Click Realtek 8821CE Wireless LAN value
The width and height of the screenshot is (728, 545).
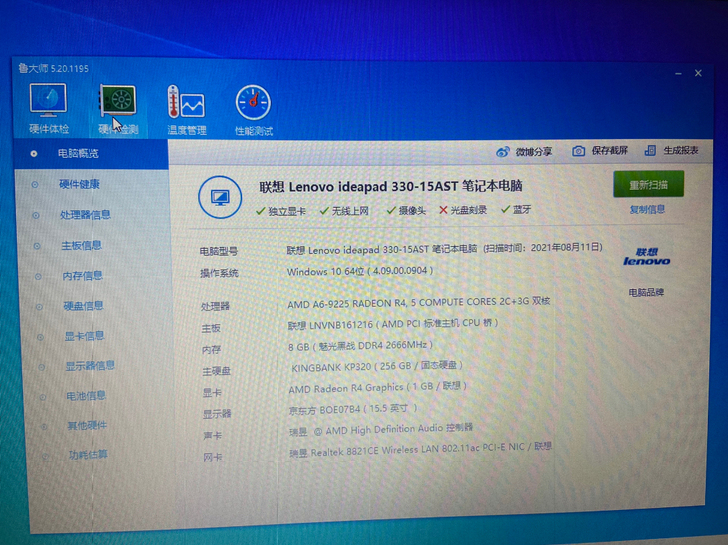click(x=421, y=449)
